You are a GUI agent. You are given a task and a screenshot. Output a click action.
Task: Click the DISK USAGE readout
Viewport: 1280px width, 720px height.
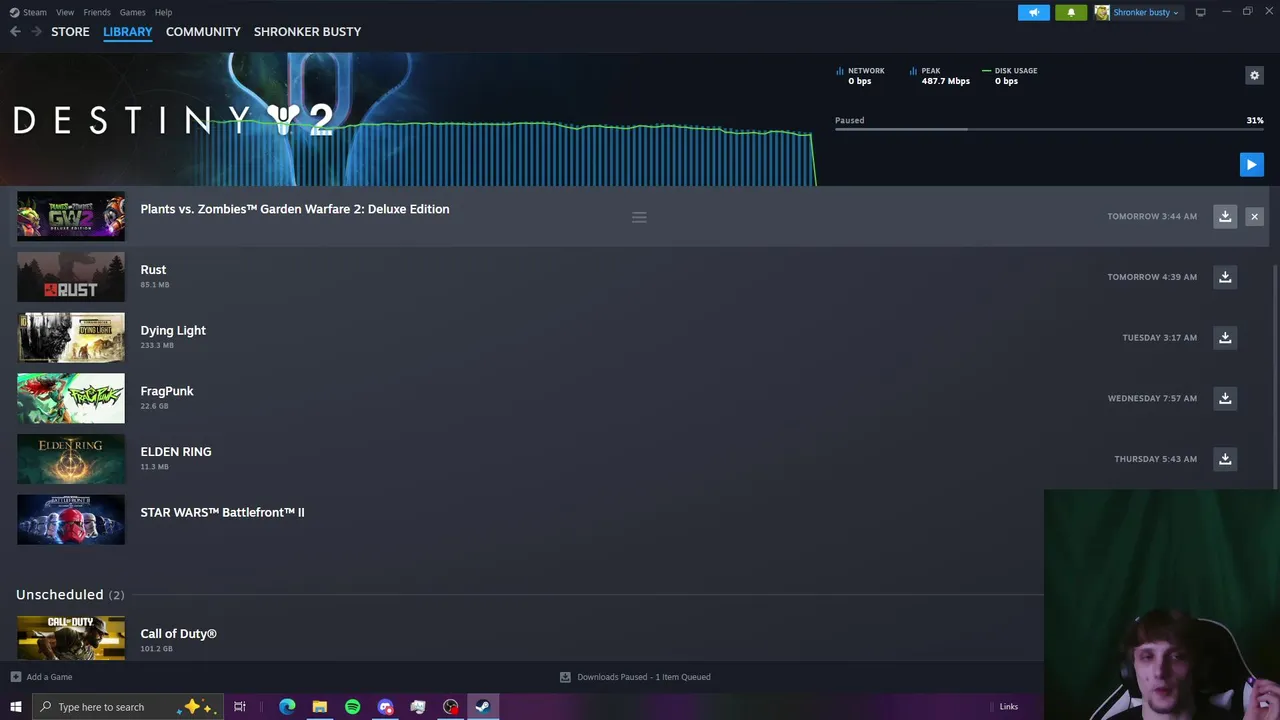[x=1010, y=76]
